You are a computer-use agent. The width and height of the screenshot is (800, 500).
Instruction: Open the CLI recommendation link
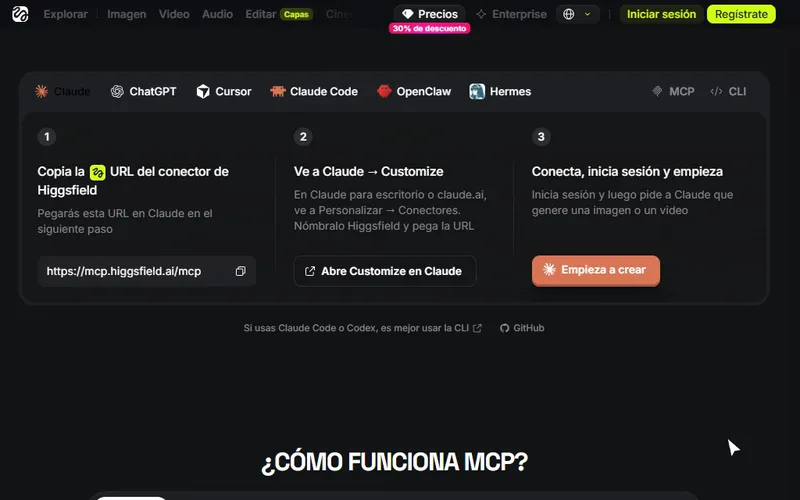coord(362,328)
